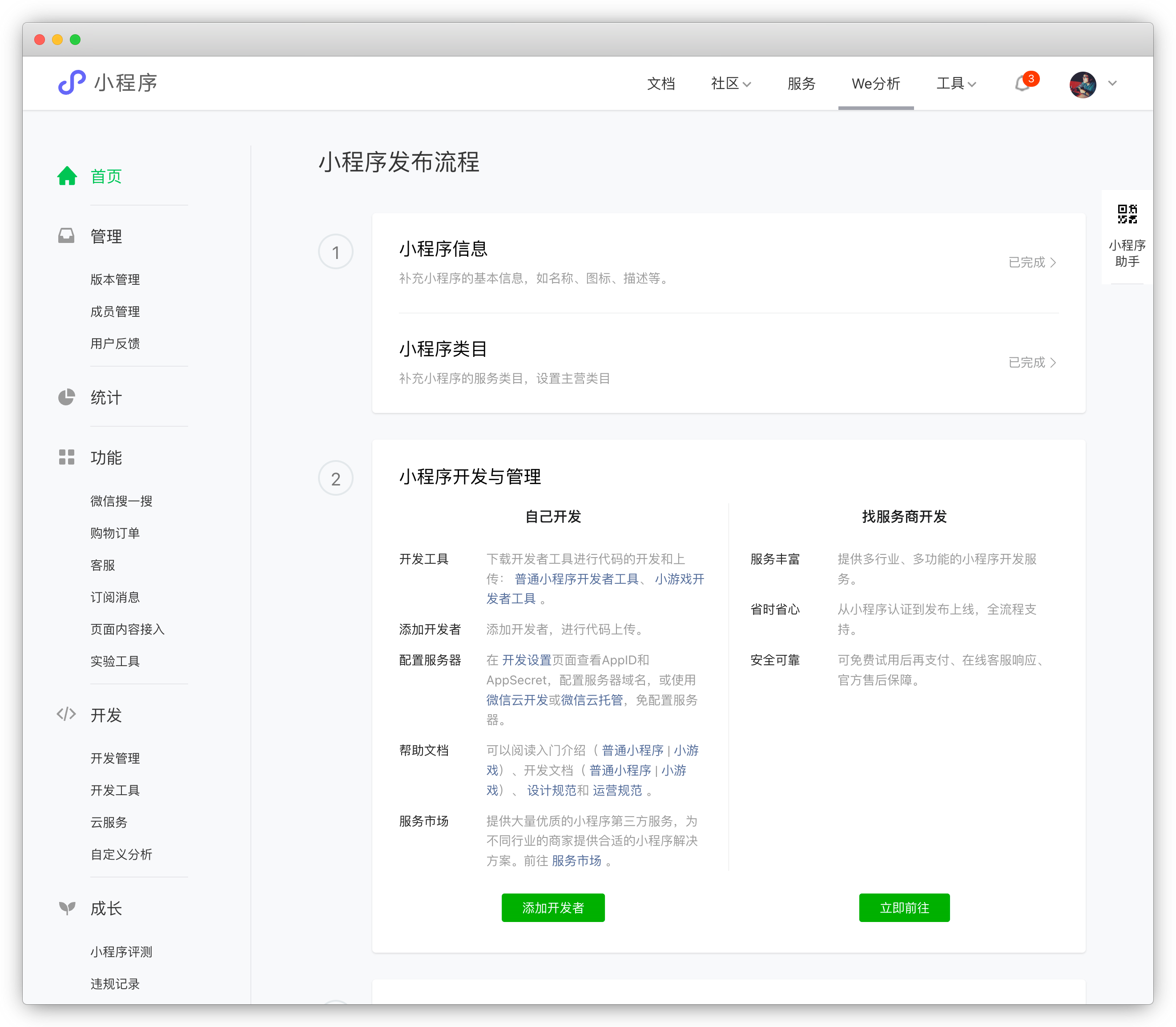Open 开发管理 in the sidebar
The height and width of the screenshot is (1027, 1176).
[x=115, y=759]
